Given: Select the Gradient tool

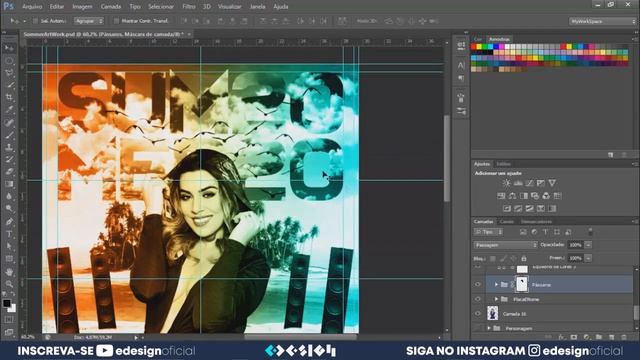Looking at the screenshot, I should [x=9, y=184].
